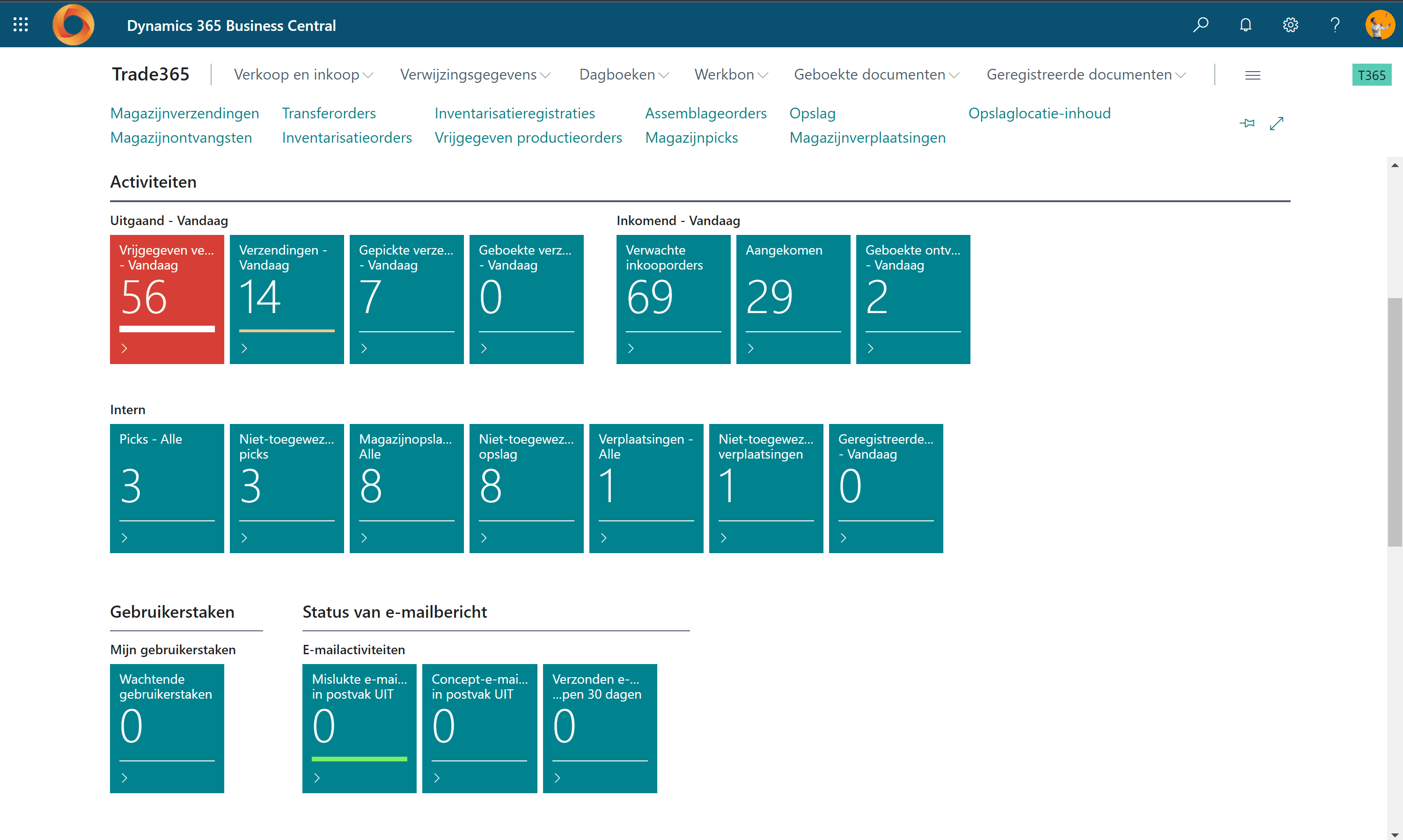Open the red Vrijgegeven verzendingen tile showing 56
The height and width of the screenshot is (840, 1403).
click(167, 299)
